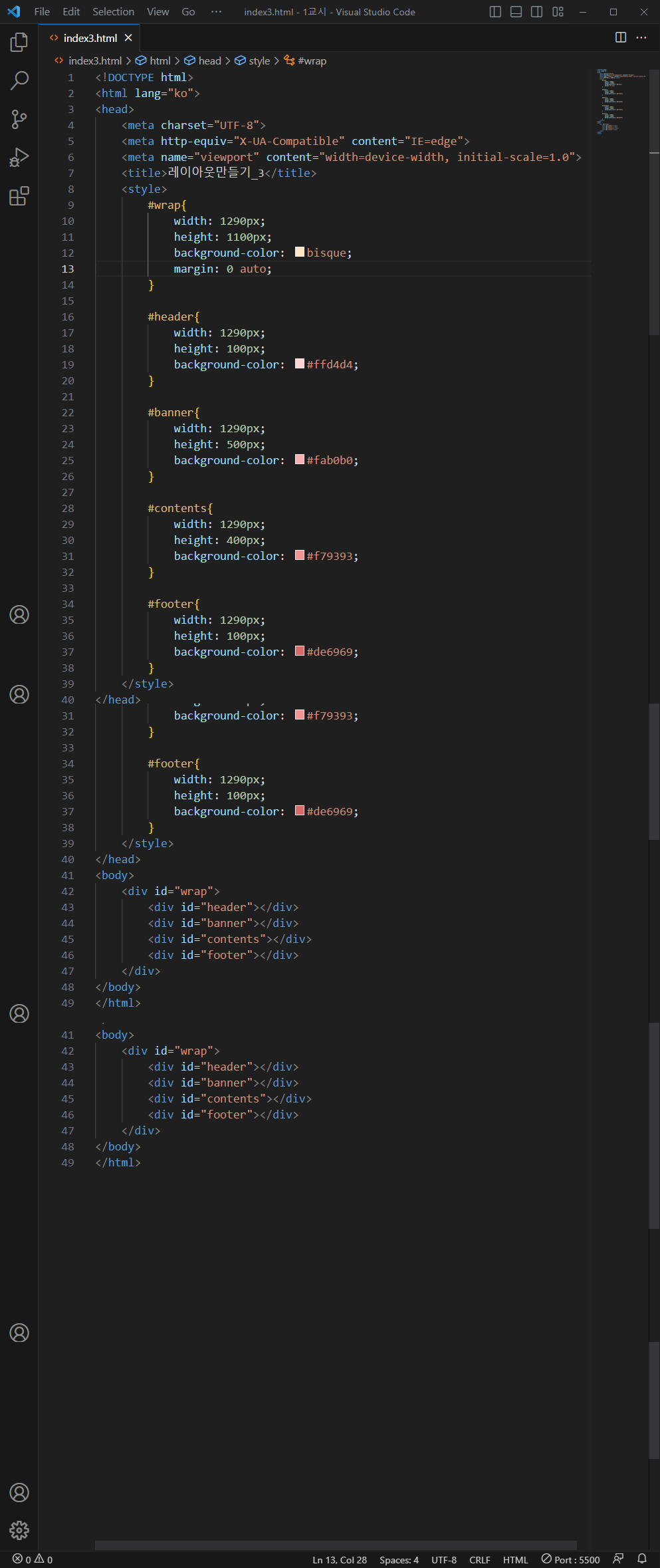The width and height of the screenshot is (660, 1568).
Task: Open the Extensions view
Action: (x=19, y=196)
